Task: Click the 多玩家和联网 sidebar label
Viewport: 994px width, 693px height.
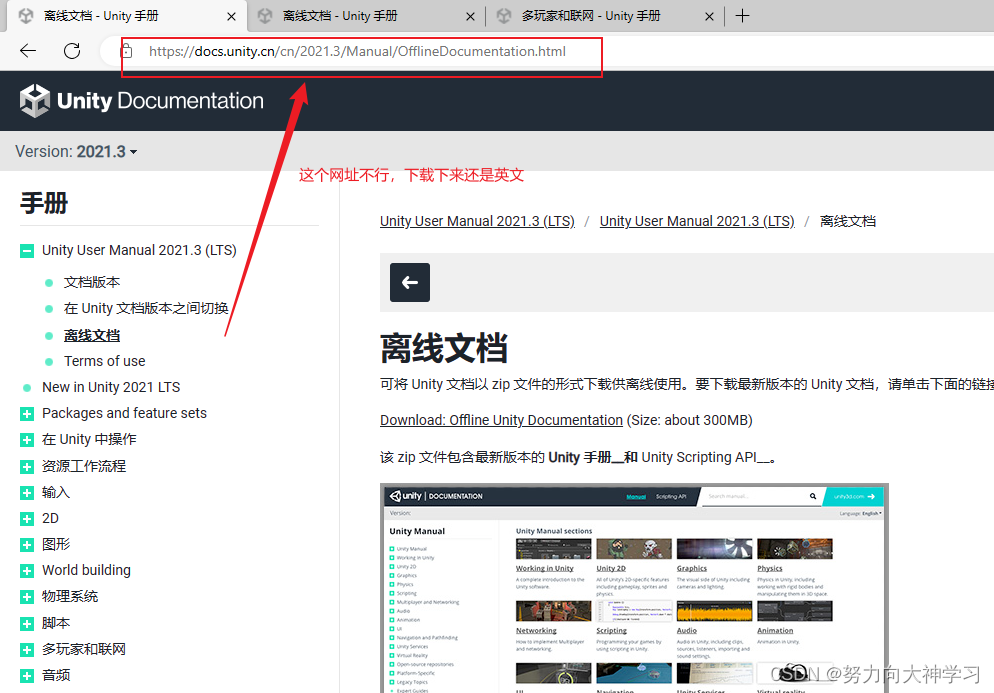Action: (84, 649)
